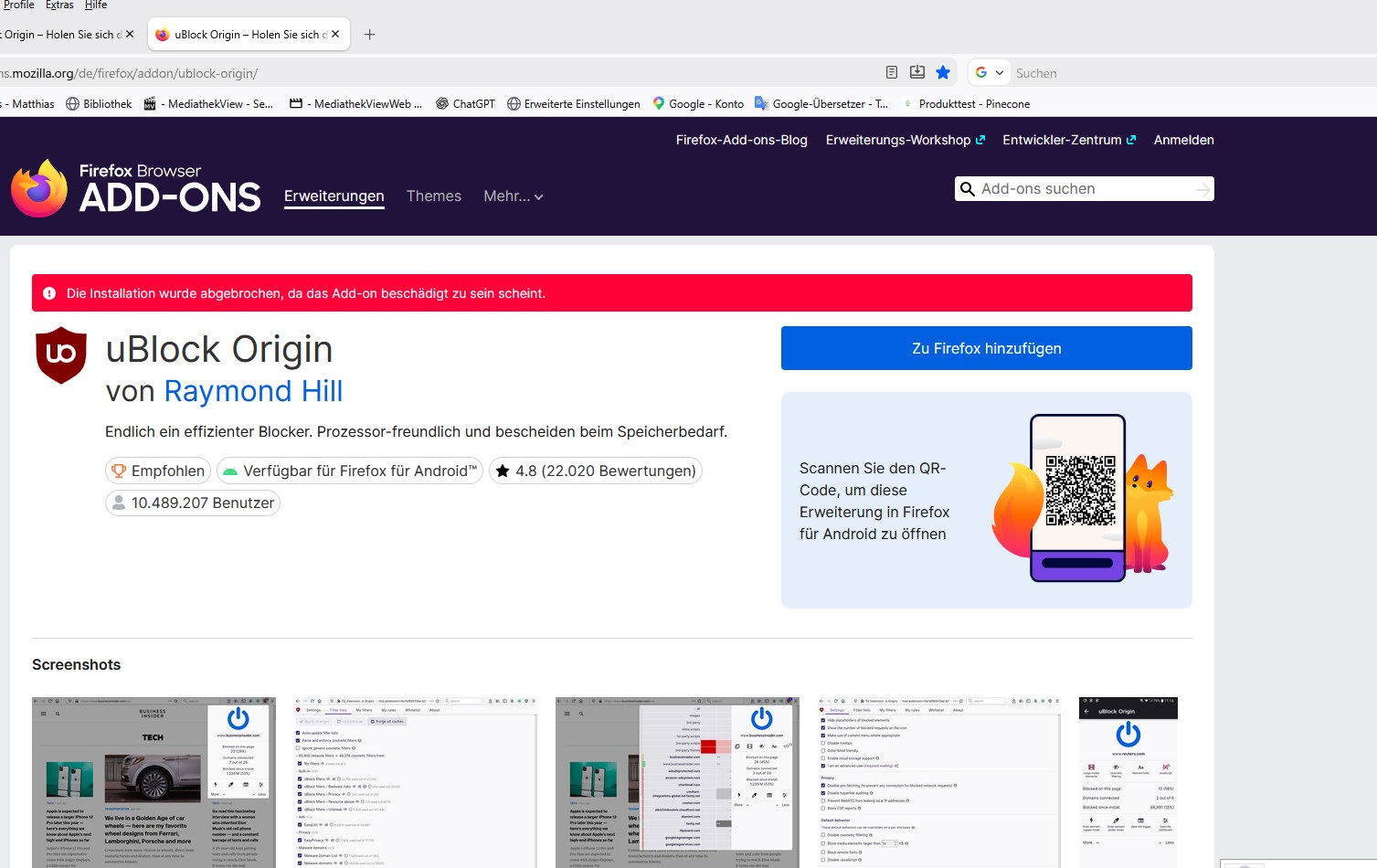Open the second screenshot showing filter lists
Screen dimensions: 1377x868
(416, 783)
